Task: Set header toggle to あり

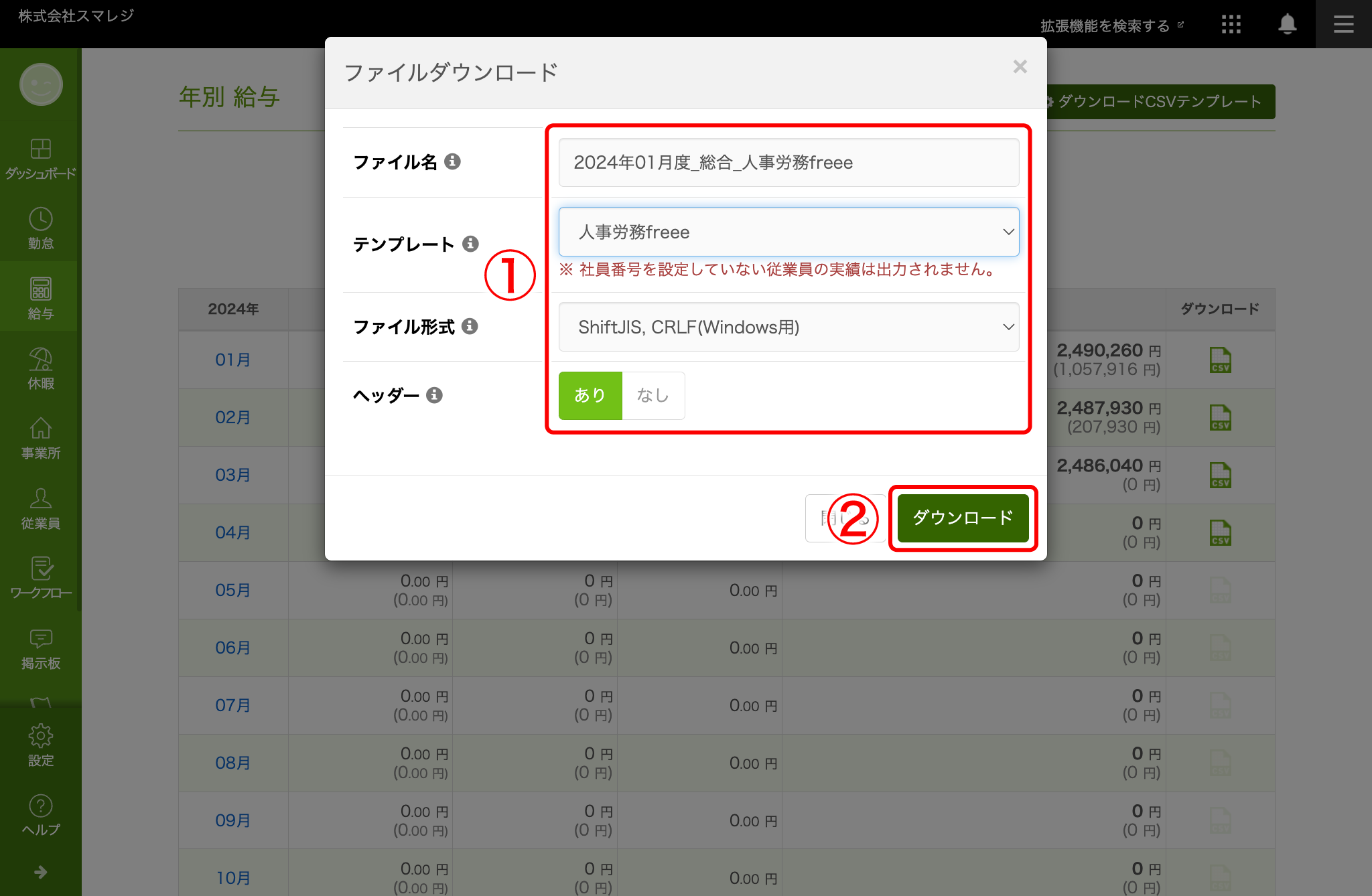Action: (x=590, y=396)
